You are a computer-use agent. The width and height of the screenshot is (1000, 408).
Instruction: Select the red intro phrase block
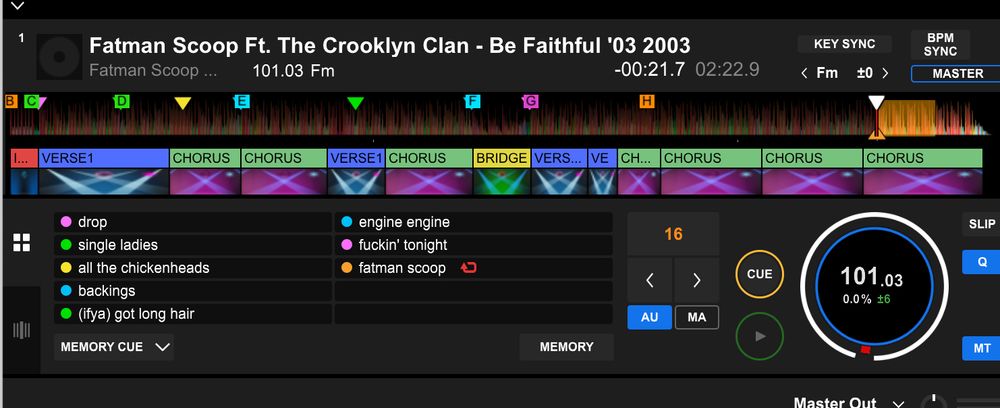[x=24, y=158]
